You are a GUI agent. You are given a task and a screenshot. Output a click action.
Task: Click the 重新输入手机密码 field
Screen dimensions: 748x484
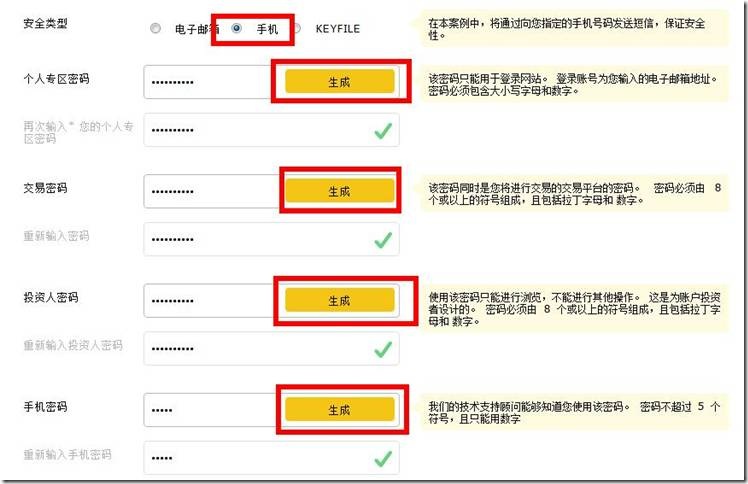(271, 458)
